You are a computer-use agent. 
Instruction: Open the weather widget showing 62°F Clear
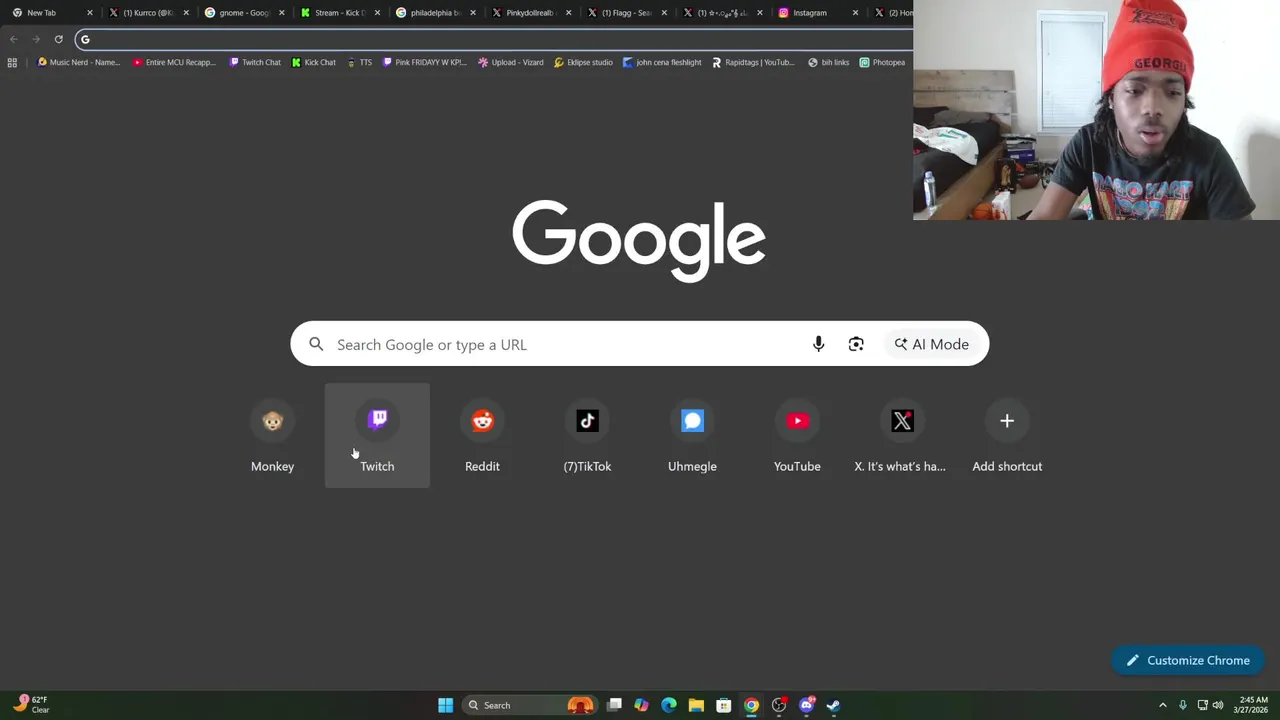[x=32, y=705]
